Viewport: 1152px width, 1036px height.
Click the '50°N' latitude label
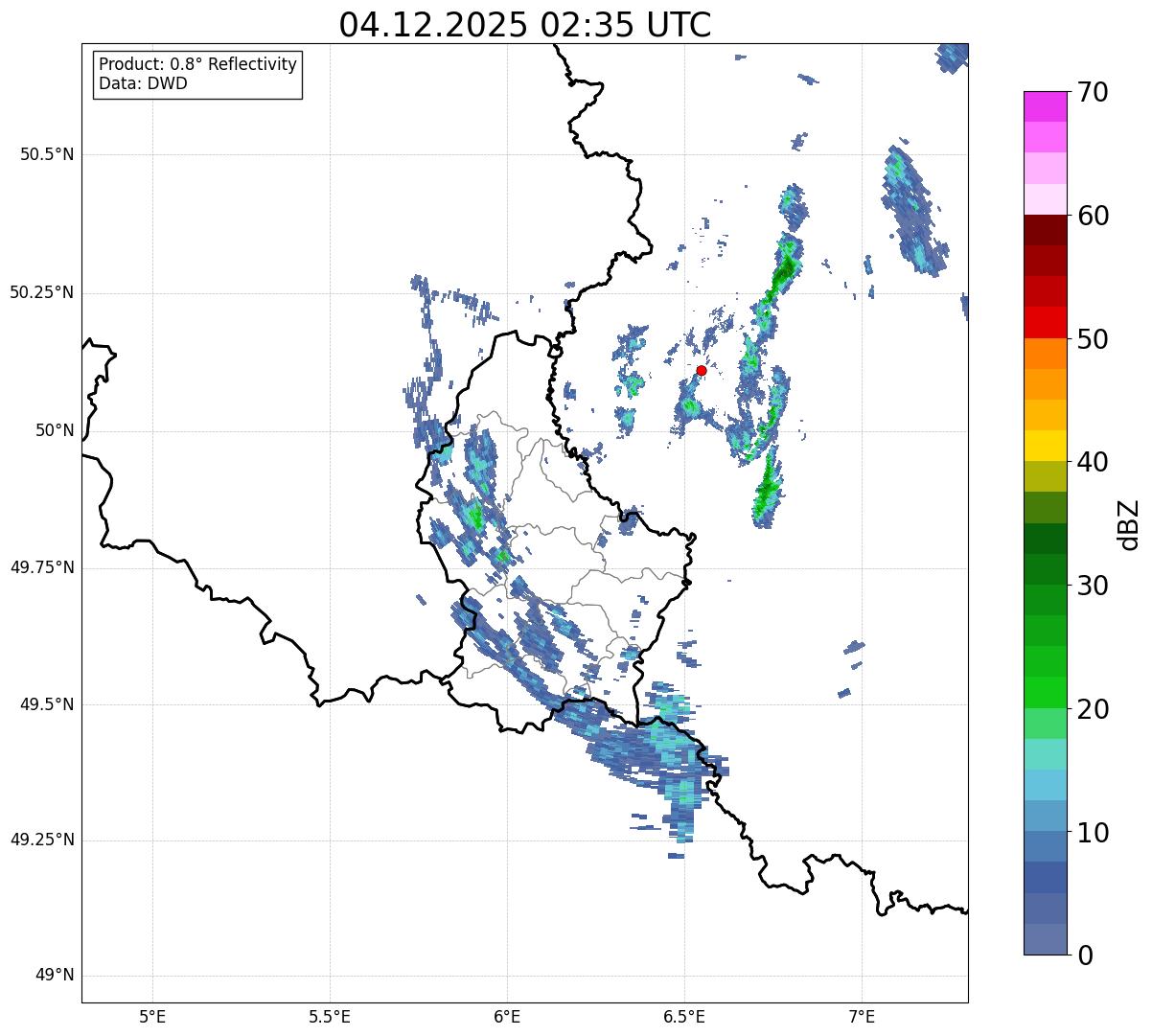click(55, 431)
